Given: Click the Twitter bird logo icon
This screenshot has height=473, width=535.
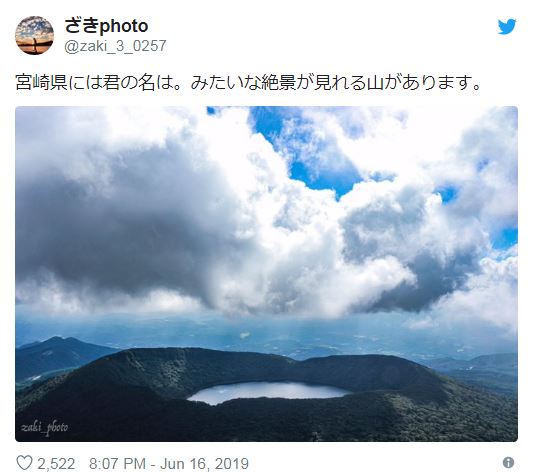Looking at the screenshot, I should tap(506, 27).
